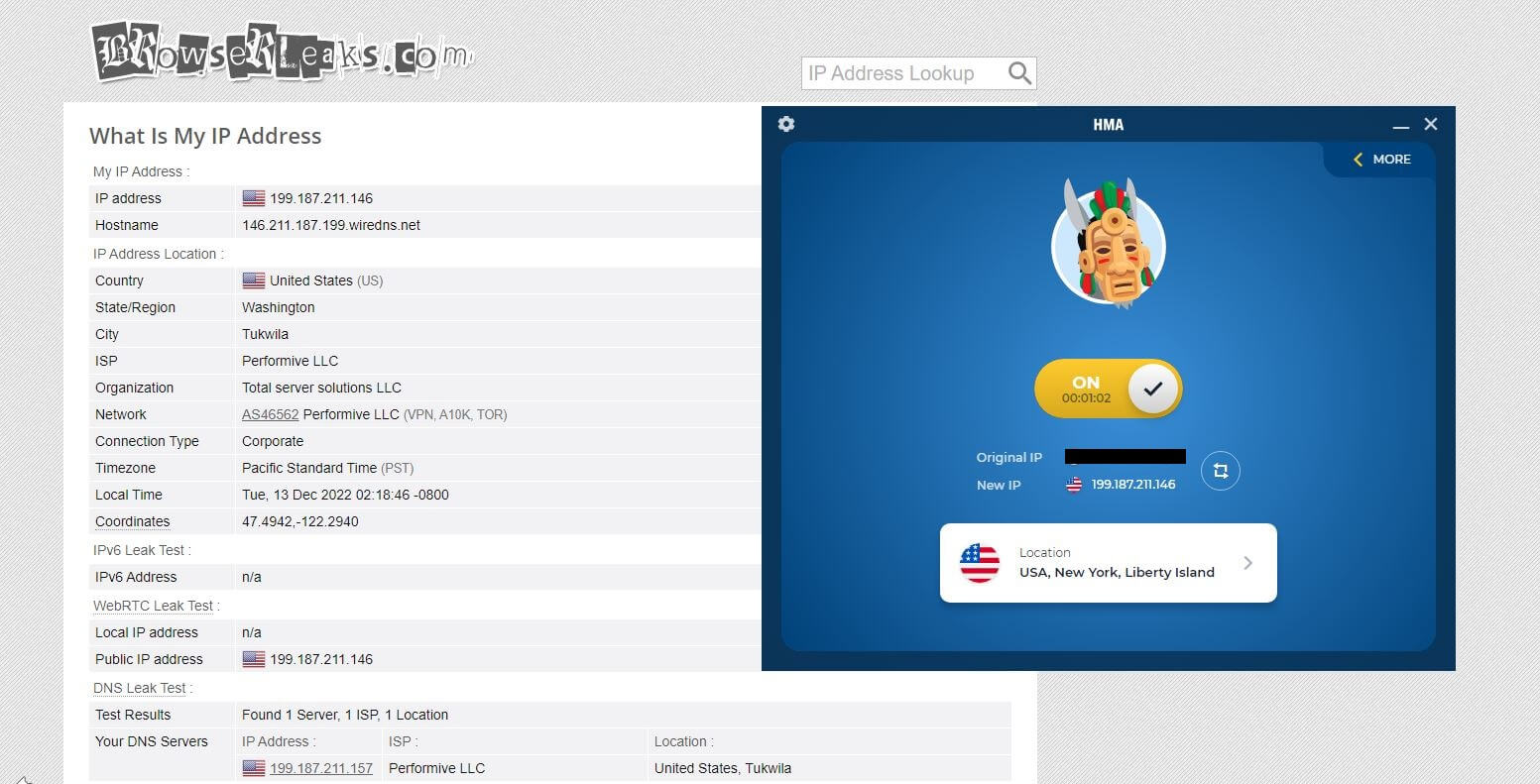Click the Washington state value
The height and width of the screenshot is (784, 1540).
coord(279,307)
